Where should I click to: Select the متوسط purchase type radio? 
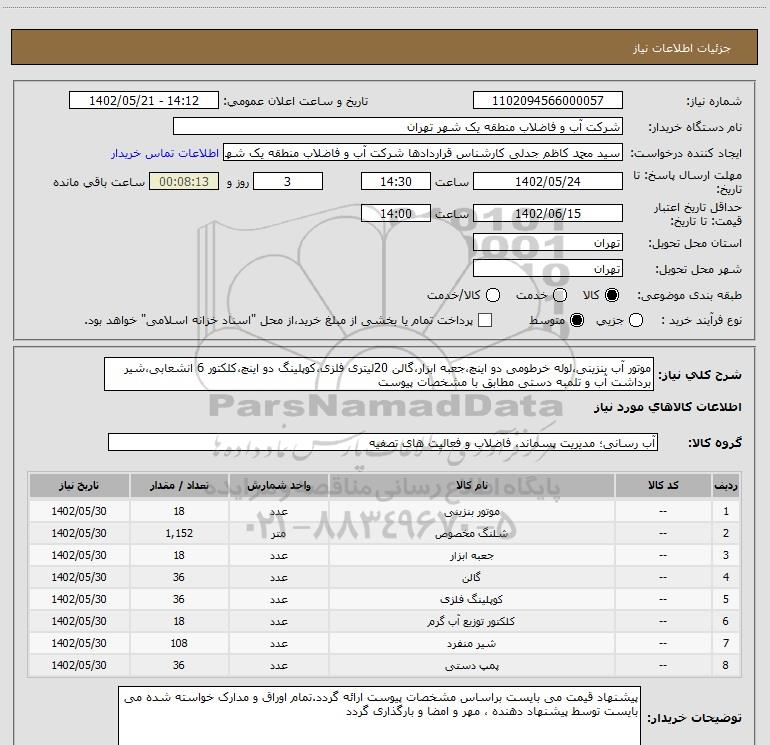(577, 320)
